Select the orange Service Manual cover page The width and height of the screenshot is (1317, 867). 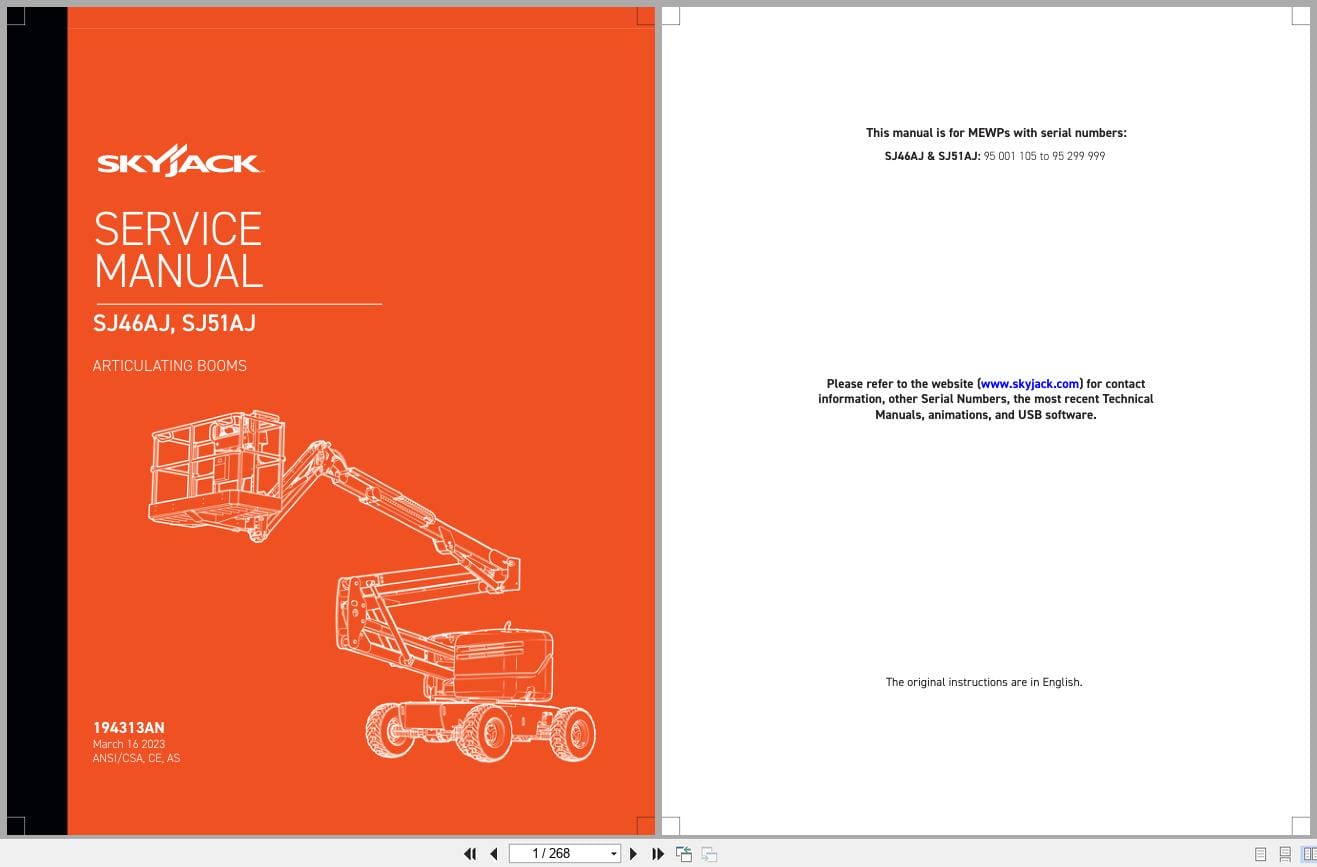(x=360, y=420)
